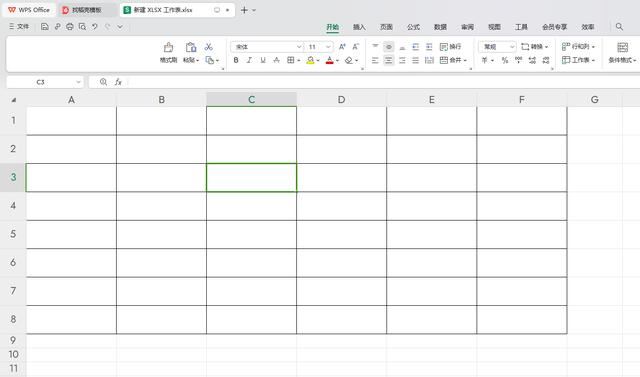Screen dimensions: 640x377
Task: Toggle bold formatting
Action: (236, 60)
